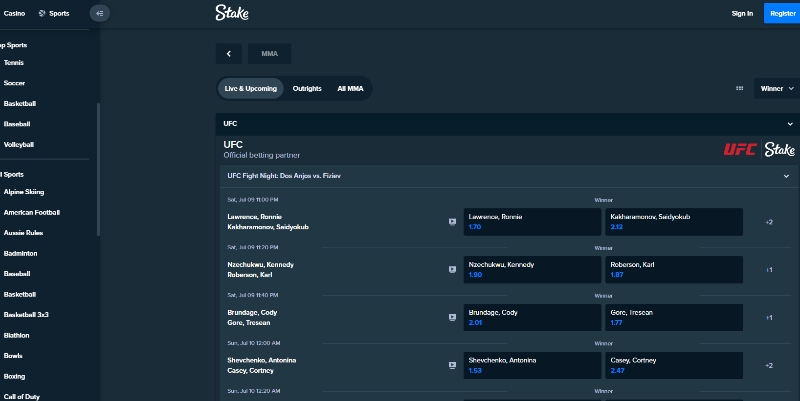This screenshot has height=401, width=800.
Task: Open live stream icon for Shevchenko vs Casey
Action: pyautogui.click(x=452, y=365)
